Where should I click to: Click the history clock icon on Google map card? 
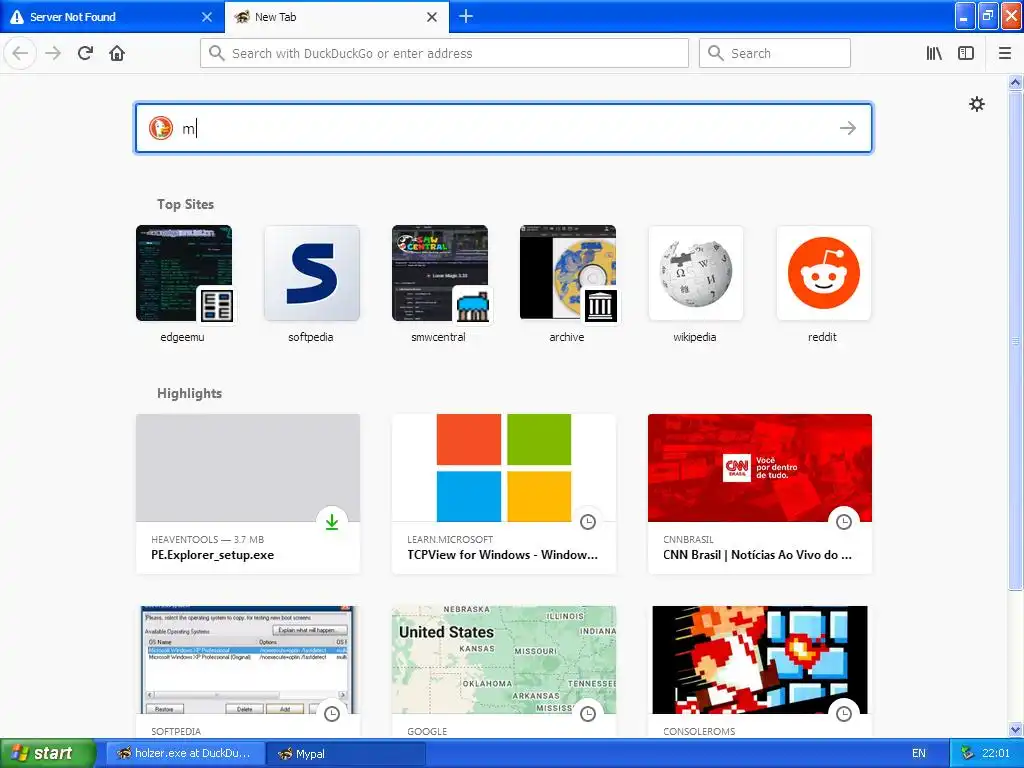click(588, 714)
